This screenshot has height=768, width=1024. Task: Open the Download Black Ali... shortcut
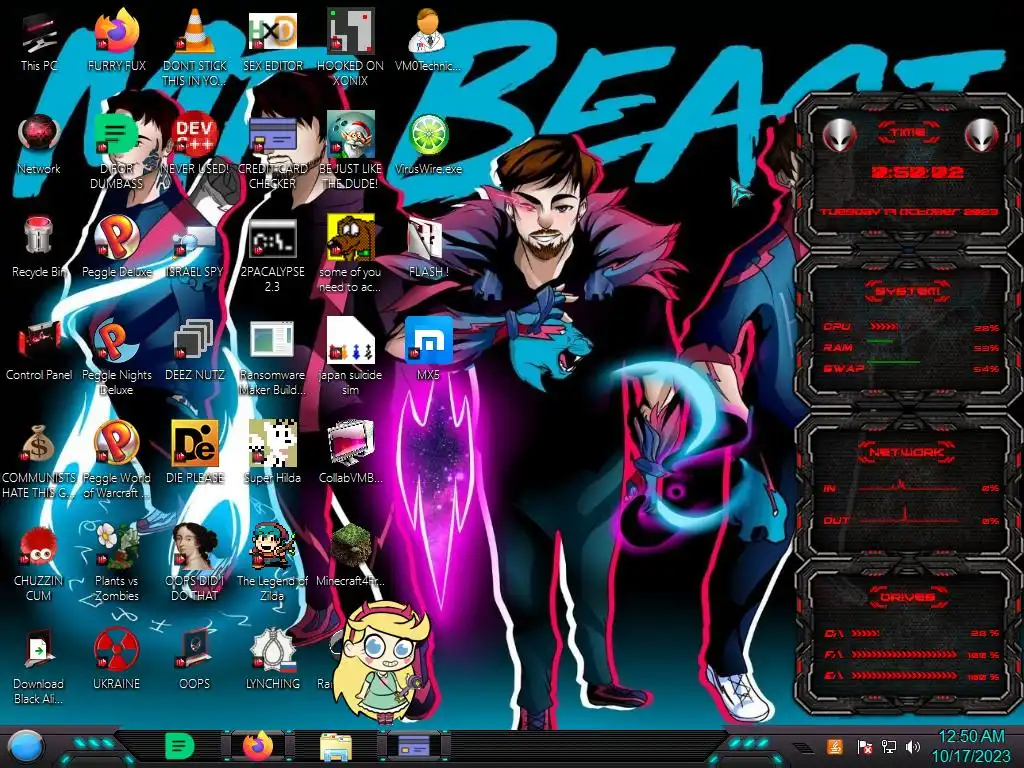click(x=39, y=667)
